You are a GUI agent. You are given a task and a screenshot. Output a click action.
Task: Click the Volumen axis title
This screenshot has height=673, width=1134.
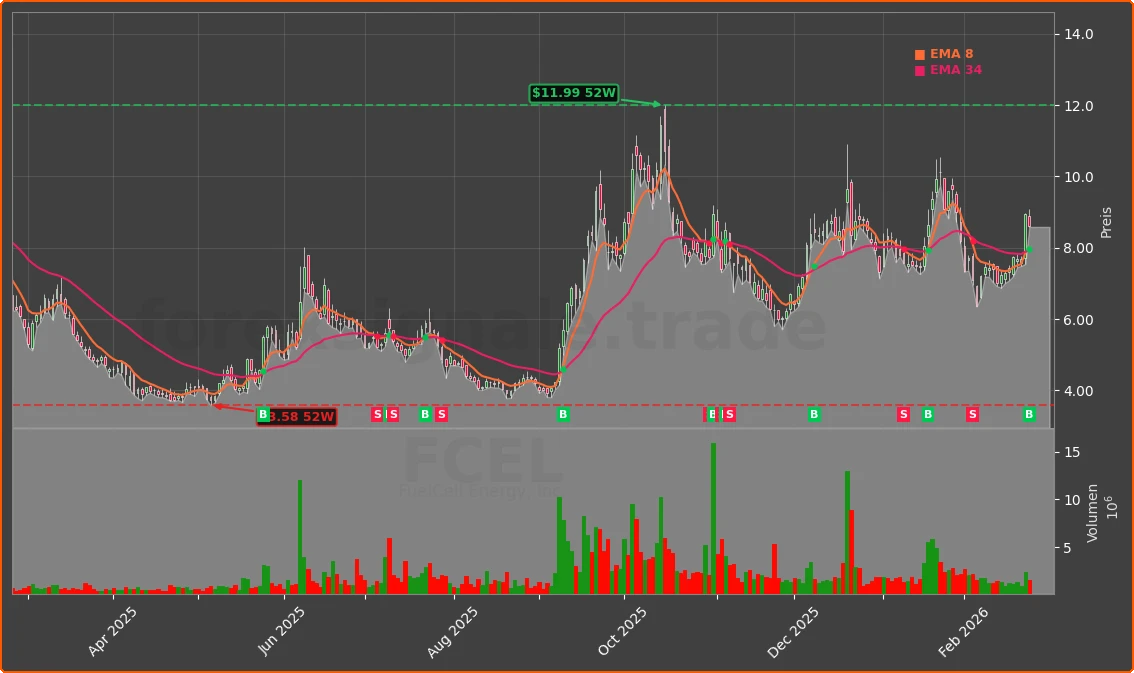[1093, 513]
